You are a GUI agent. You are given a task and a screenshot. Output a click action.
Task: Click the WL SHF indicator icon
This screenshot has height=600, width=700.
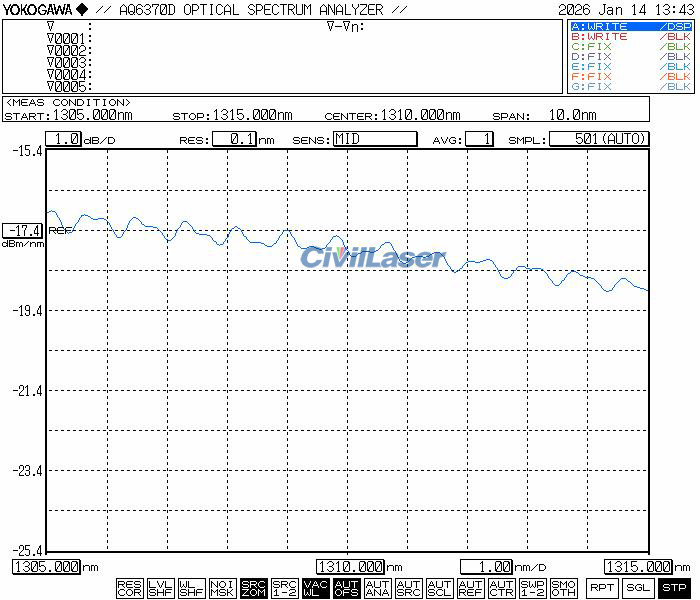point(191,588)
